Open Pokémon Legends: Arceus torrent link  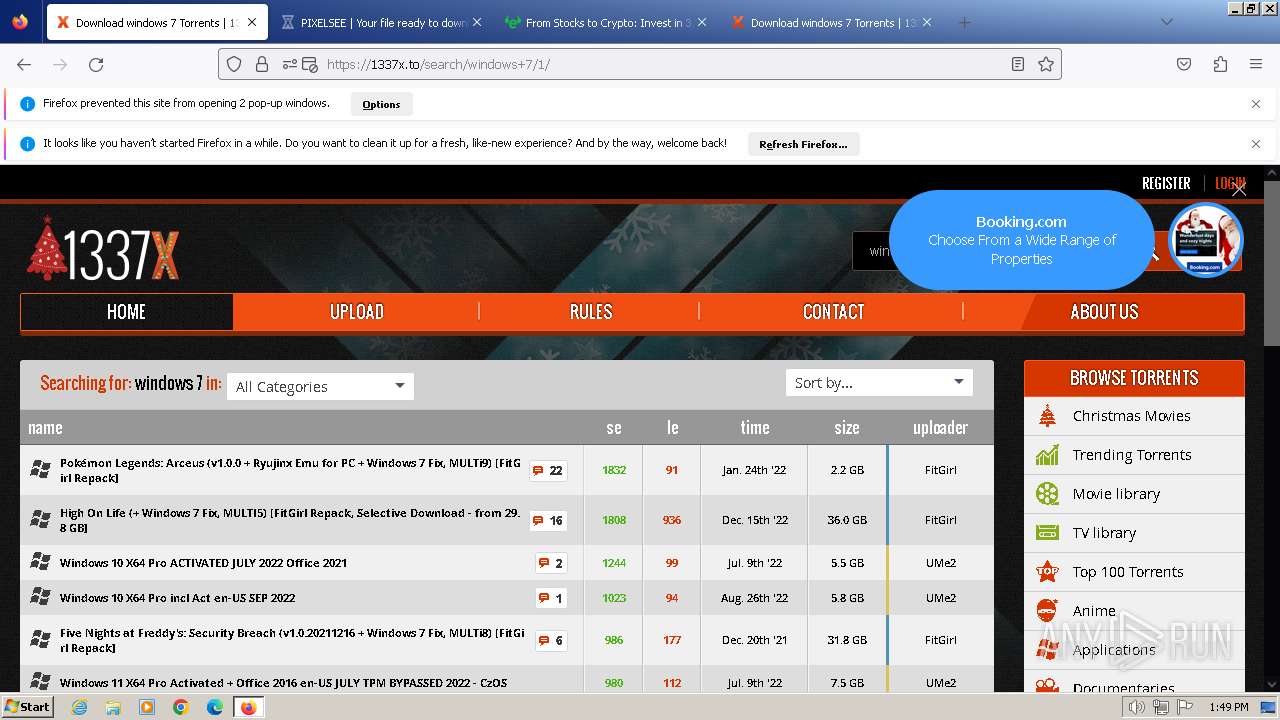290,470
